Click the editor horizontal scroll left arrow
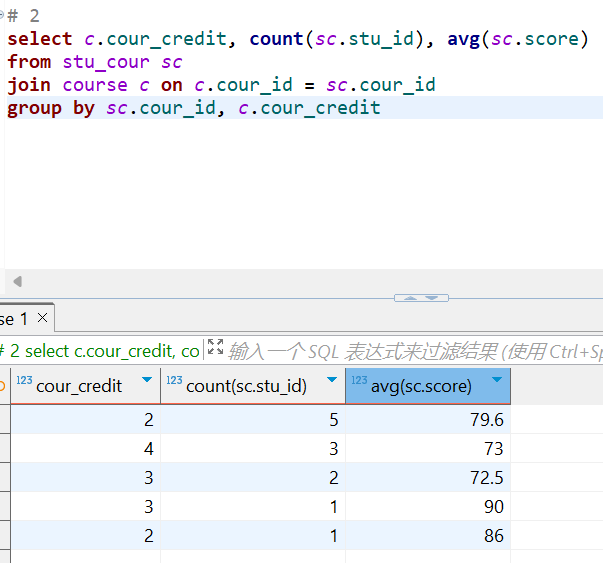The width and height of the screenshot is (603, 563). pyautogui.click(x=17, y=282)
